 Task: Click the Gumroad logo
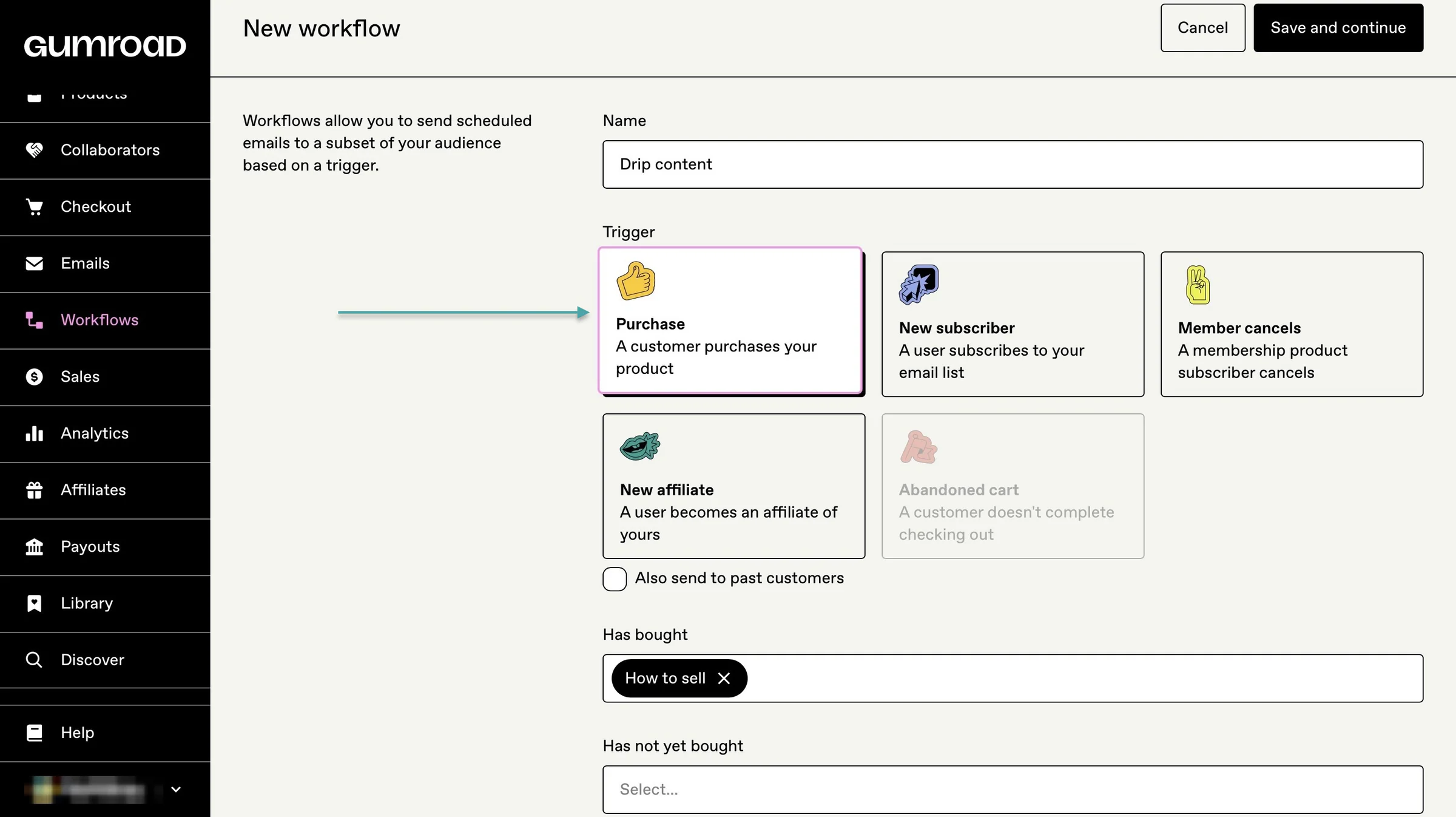pyautogui.click(x=105, y=46)
